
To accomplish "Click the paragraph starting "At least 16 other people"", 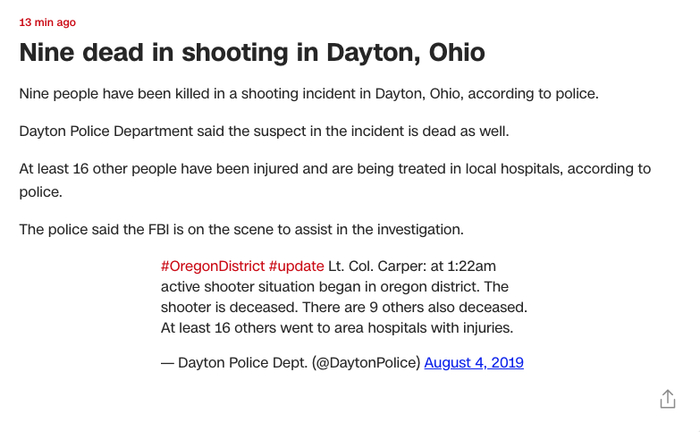I will point(334,169).
